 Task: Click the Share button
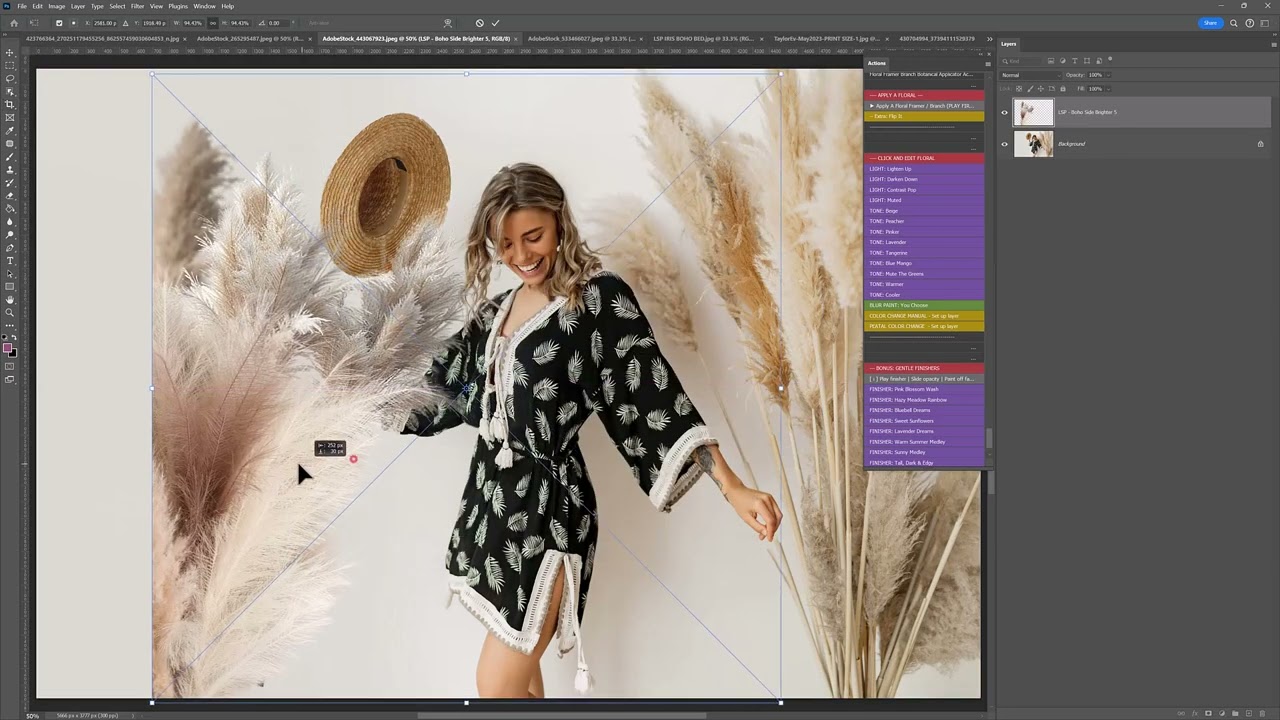pos(1210,23)
